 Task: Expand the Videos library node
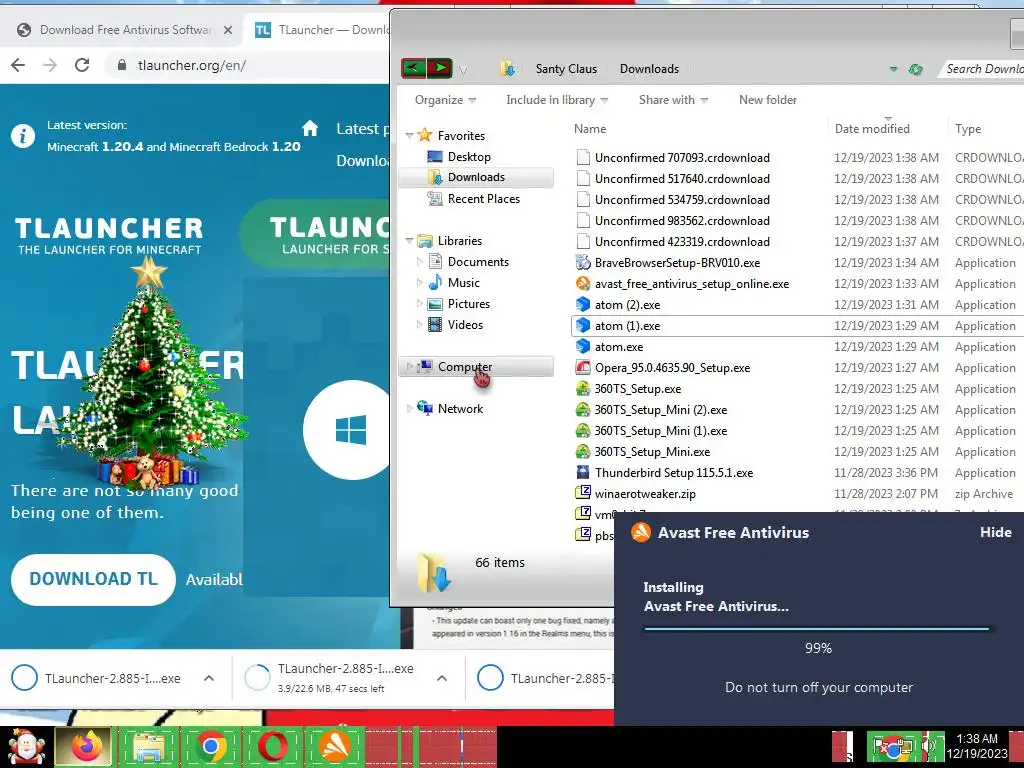pos(420,325)
